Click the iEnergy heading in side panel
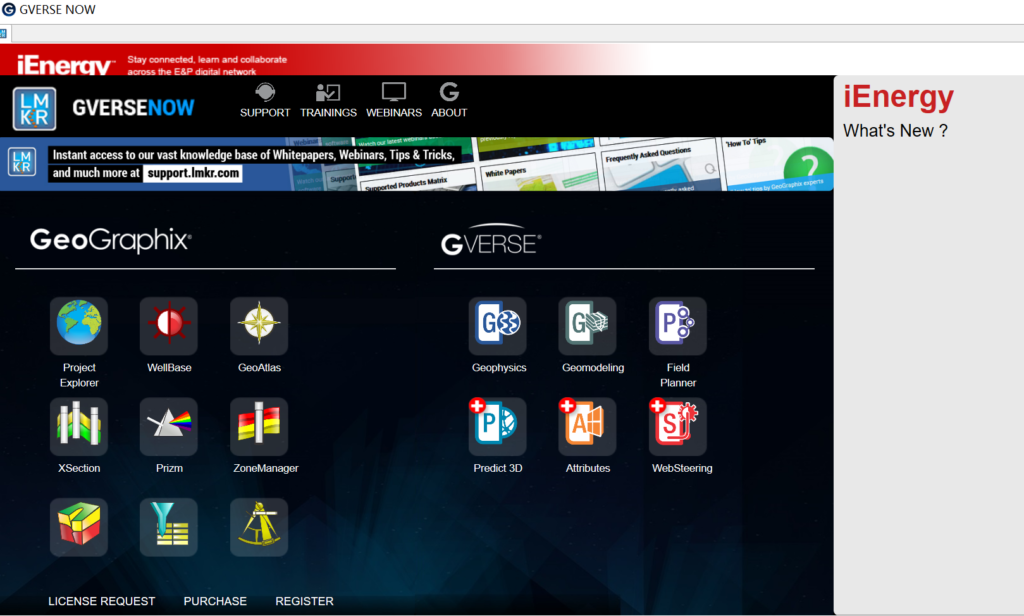 tap(899, 97)
